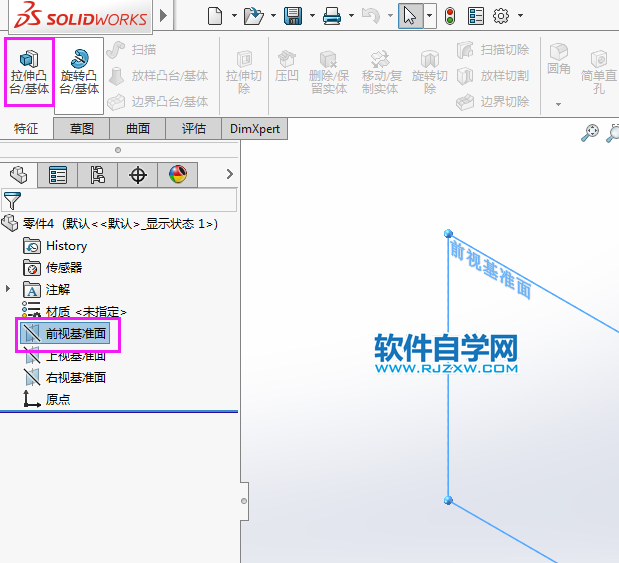The width and height of the screenshot is (619, 563).
Task: Click the Undo arrow
Action: point(371,16)
